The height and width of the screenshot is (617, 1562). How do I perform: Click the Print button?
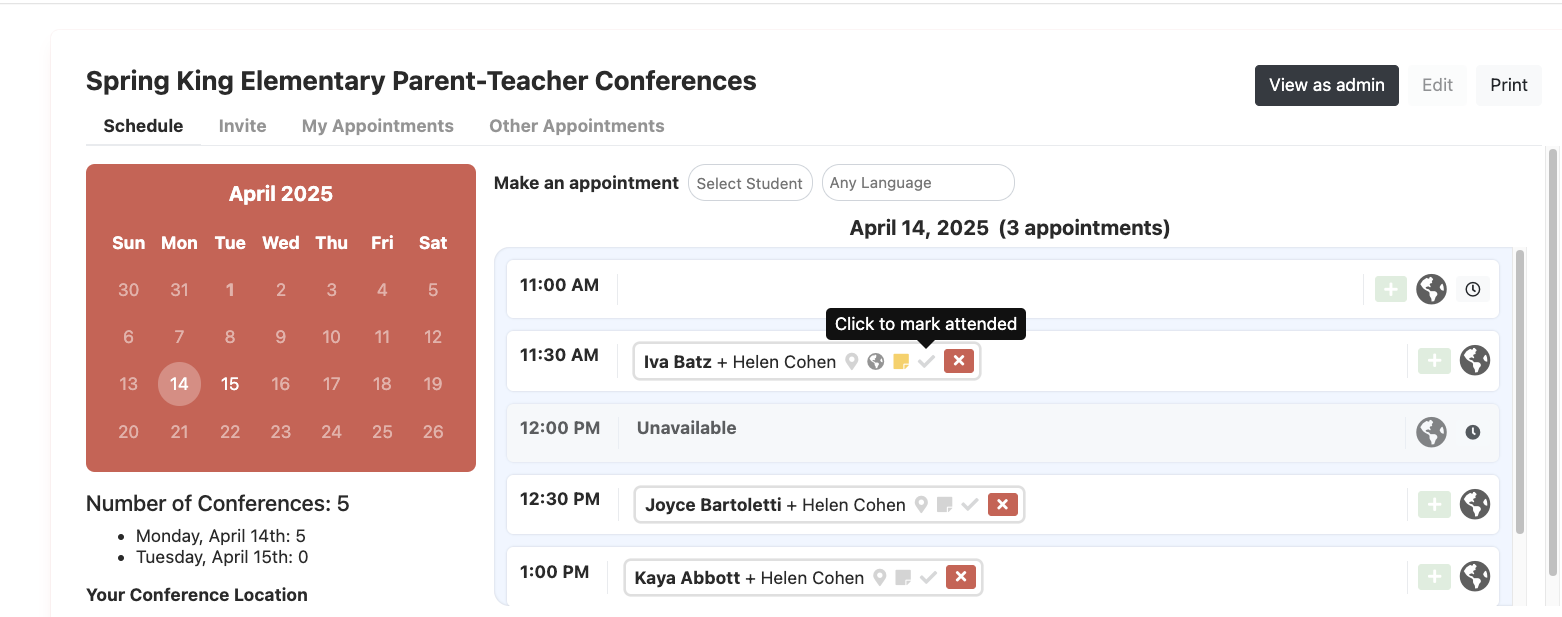coord(1508,85)
